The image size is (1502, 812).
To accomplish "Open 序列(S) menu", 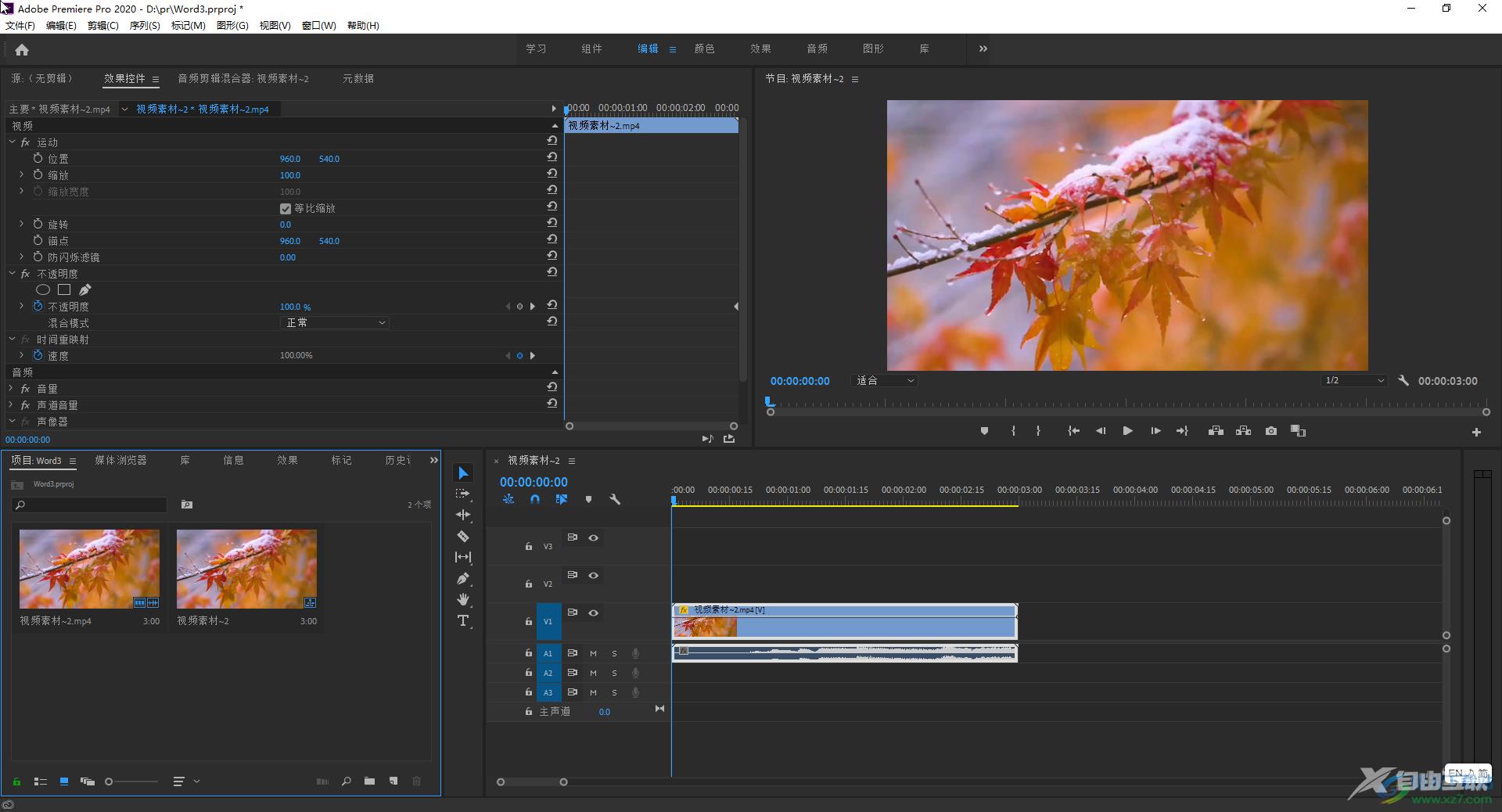I will click(145, 26).
